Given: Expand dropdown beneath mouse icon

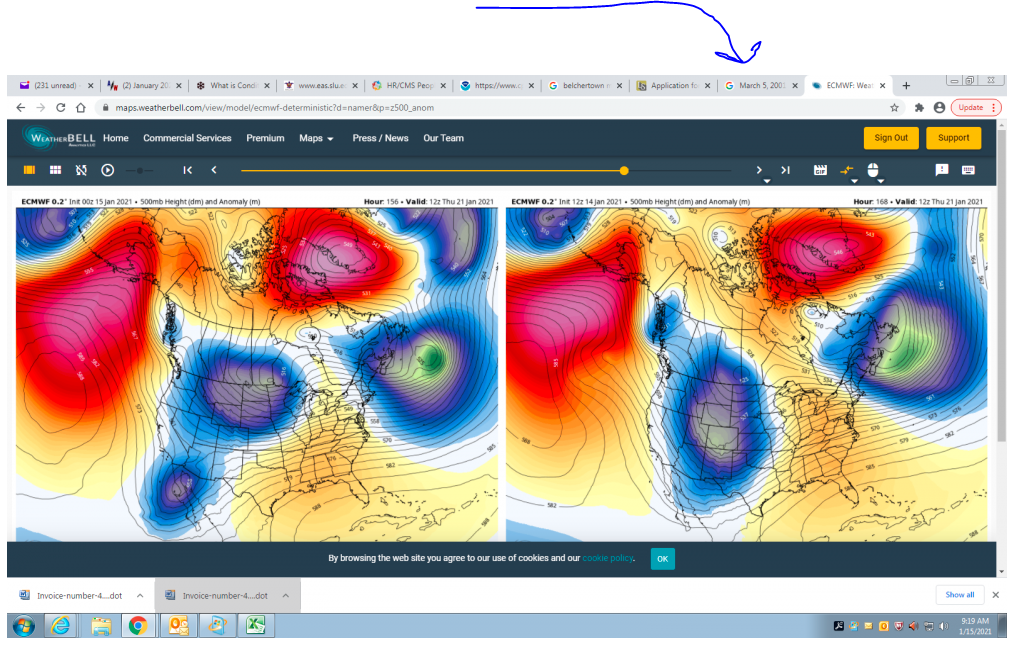Looking at the screenshot, I should coord(880,181).
